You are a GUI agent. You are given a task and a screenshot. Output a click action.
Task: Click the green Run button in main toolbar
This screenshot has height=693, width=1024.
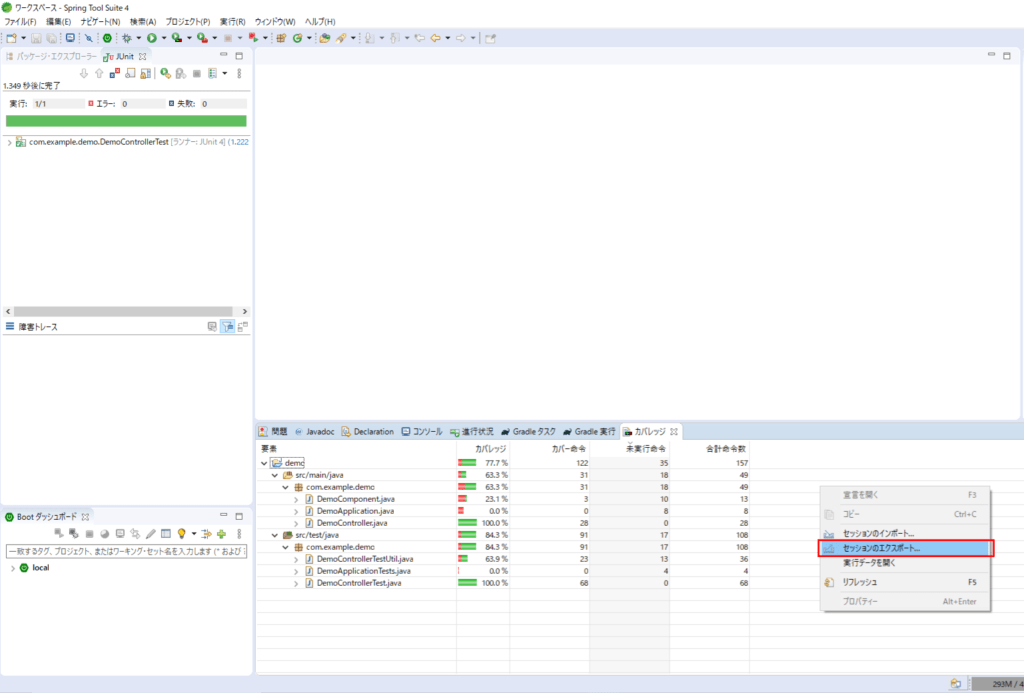152,38
